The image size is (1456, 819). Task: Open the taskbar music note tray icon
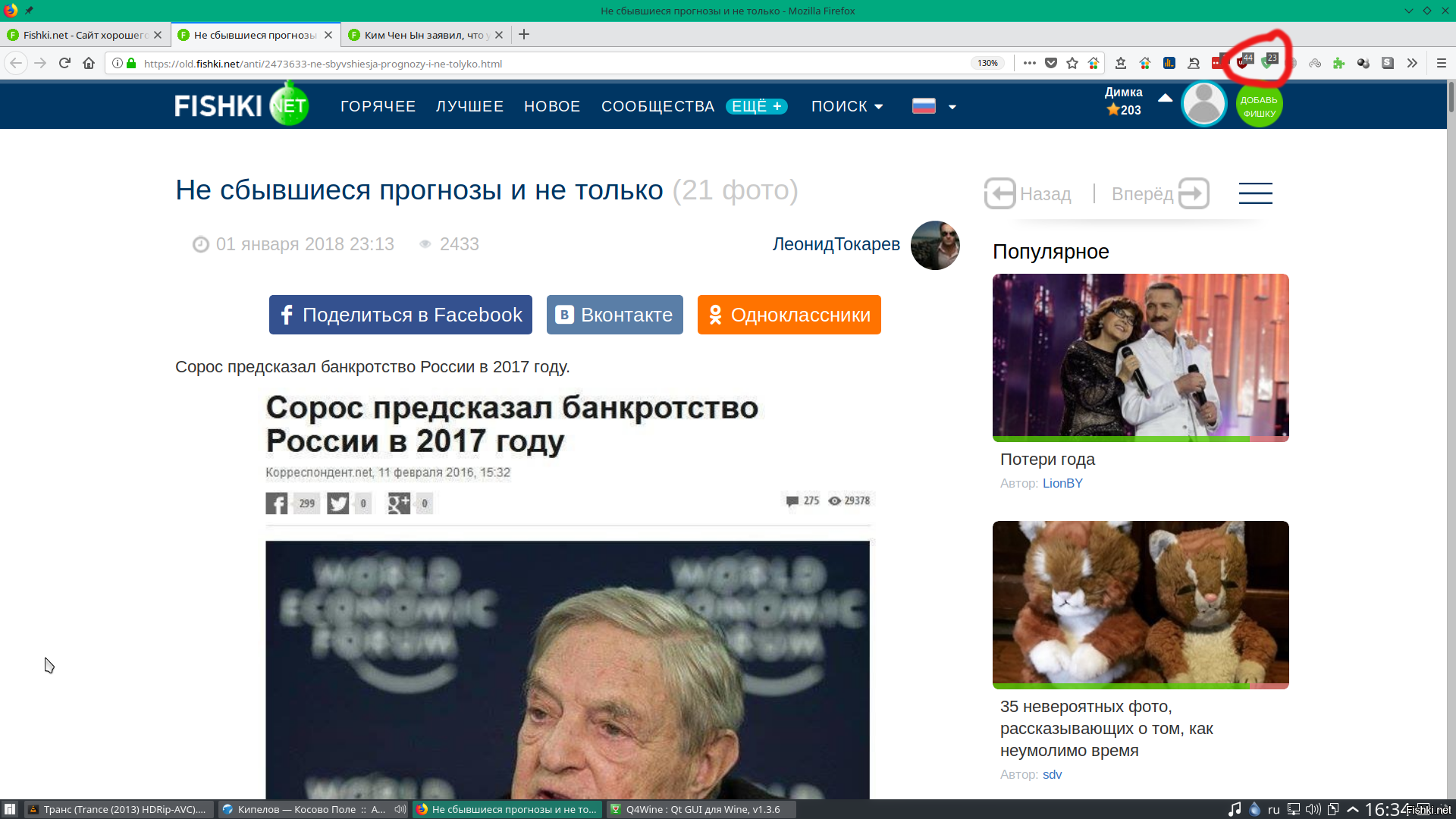pyautogui.click(x=1235, y=809)
